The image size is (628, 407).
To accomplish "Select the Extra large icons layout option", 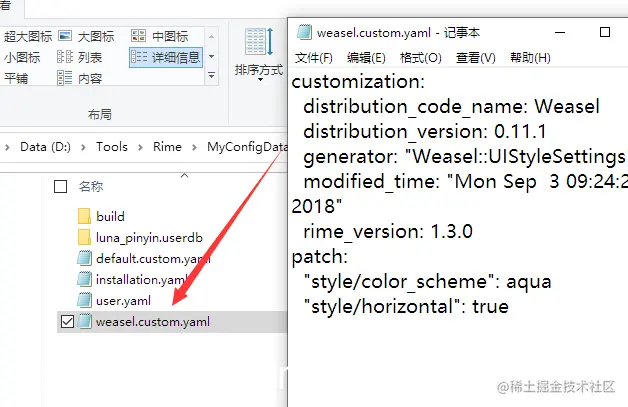I will pos(28,36).
